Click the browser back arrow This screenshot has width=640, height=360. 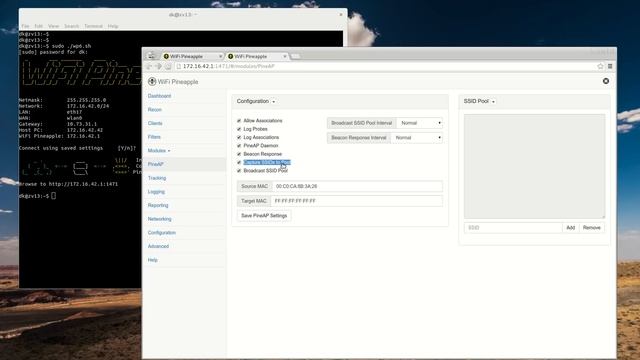149,66
